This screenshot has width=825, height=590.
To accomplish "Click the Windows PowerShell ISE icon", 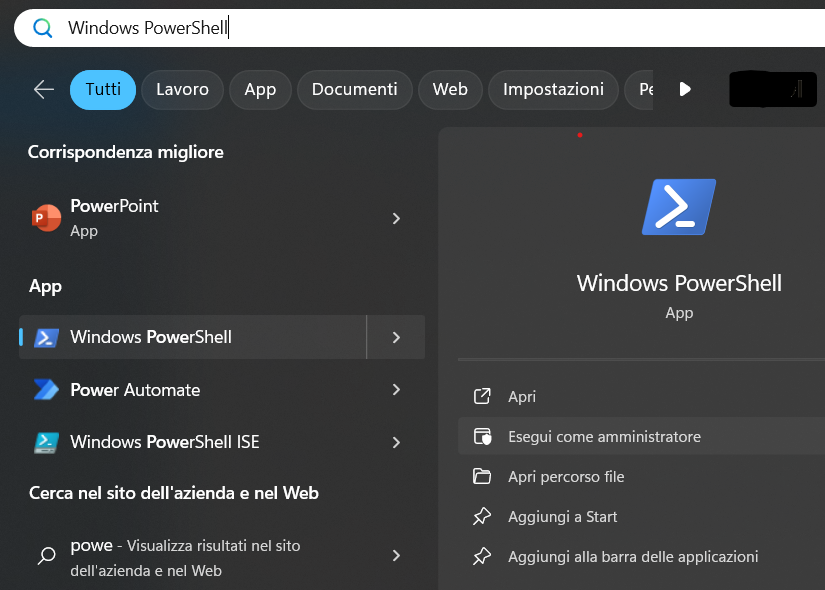I will pyautogui.click(x=46, y=443).
